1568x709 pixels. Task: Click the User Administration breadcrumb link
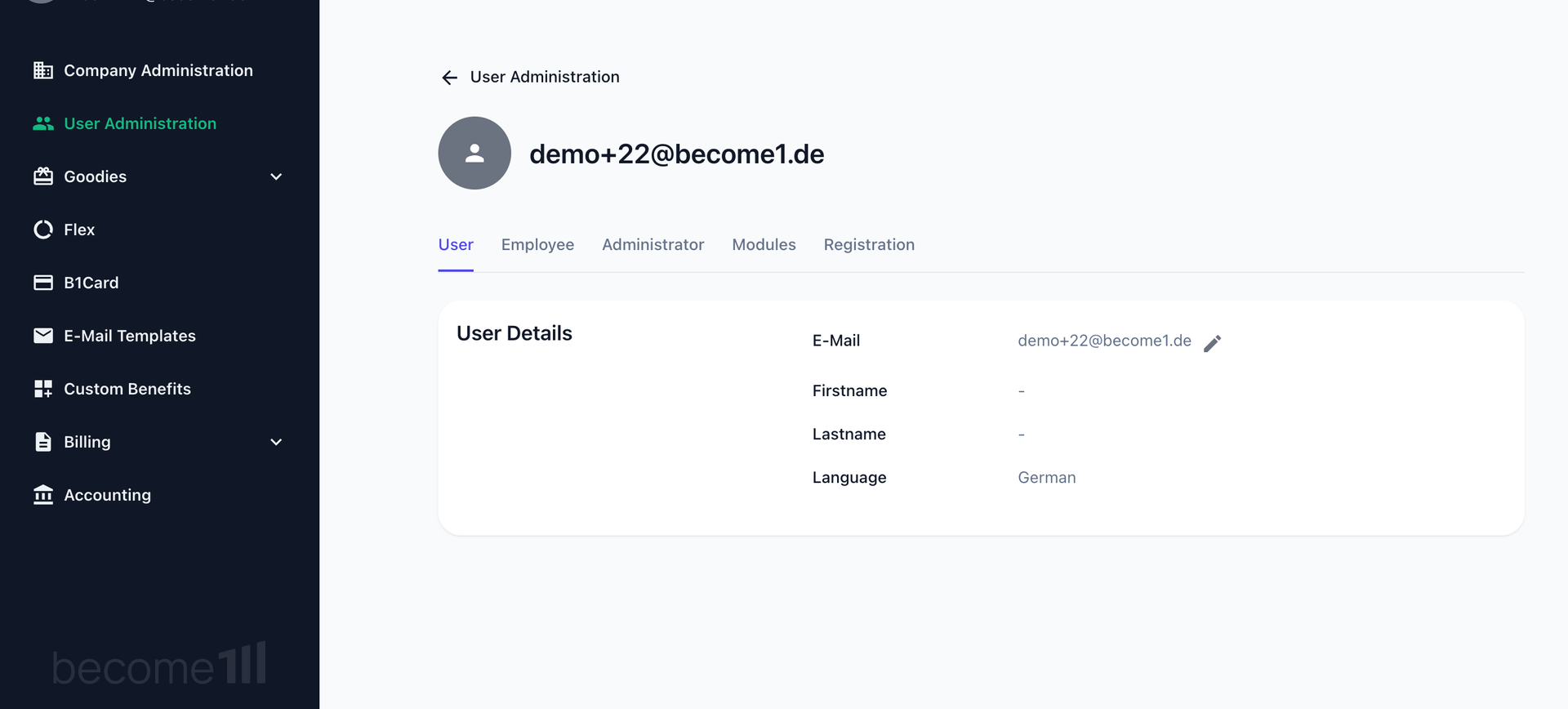tap(545, 77)
